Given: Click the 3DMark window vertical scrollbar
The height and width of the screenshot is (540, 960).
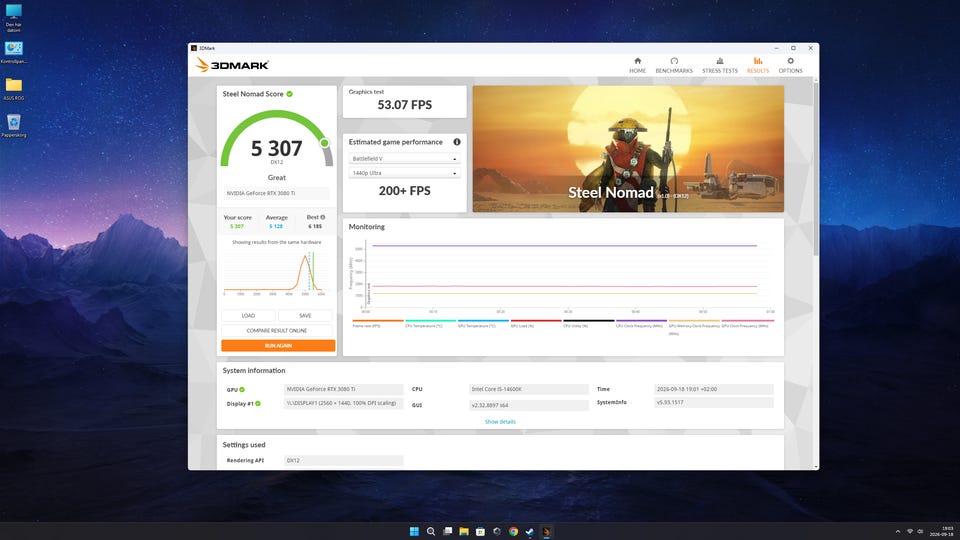Looking at the screenshot, I should click(816, 168).
